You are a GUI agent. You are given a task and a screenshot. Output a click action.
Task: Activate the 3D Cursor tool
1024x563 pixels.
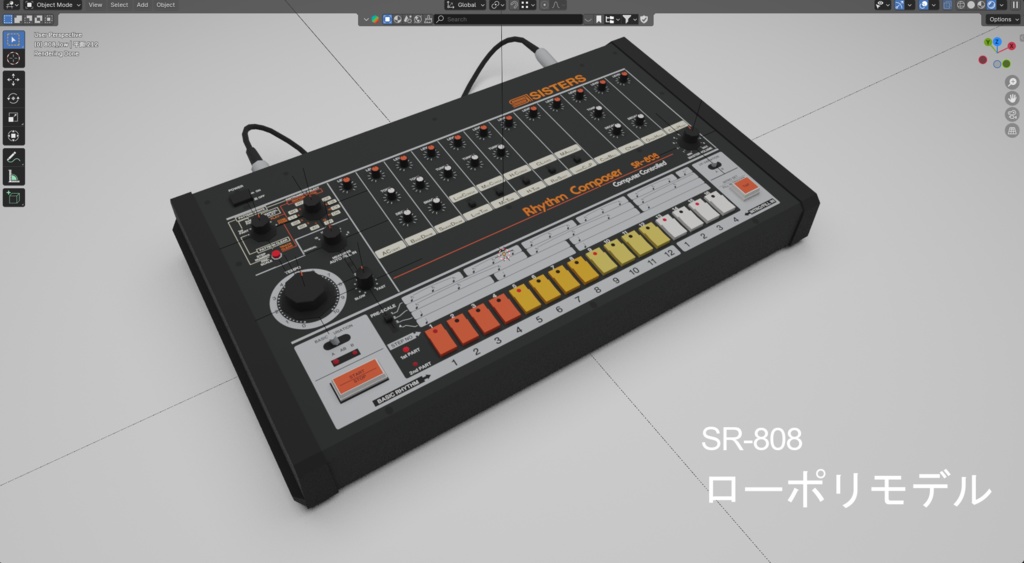pos(13,58)
